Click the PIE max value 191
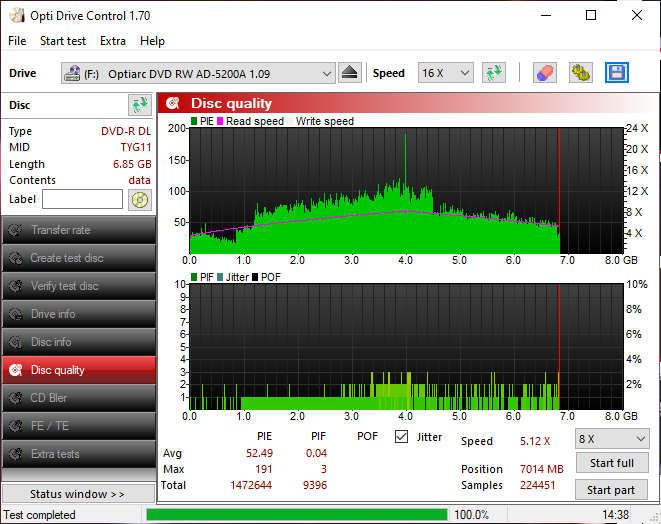This screenshot has width=661, height=524. click(x=263, y=469)
